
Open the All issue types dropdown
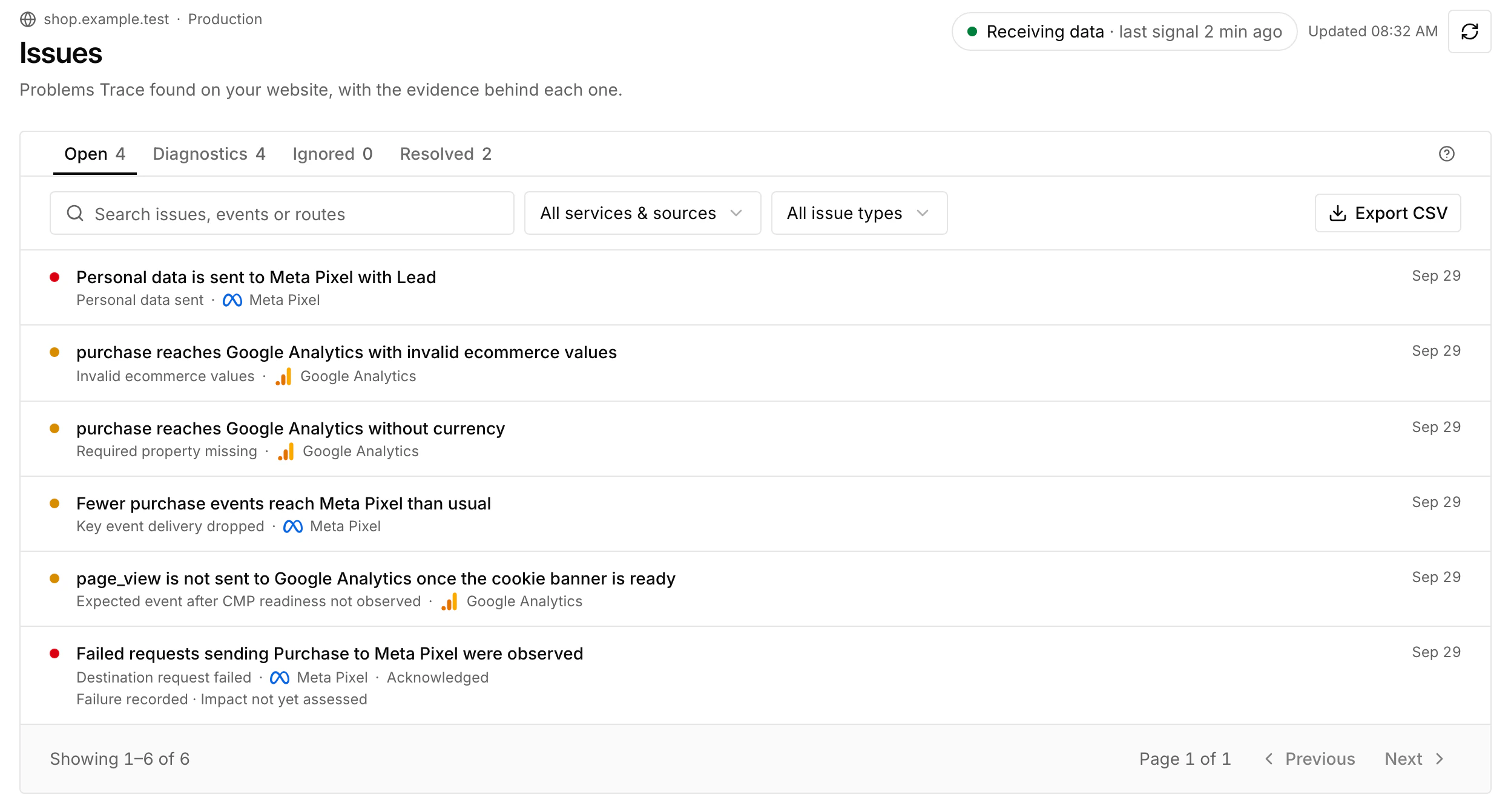coord(859,213)
